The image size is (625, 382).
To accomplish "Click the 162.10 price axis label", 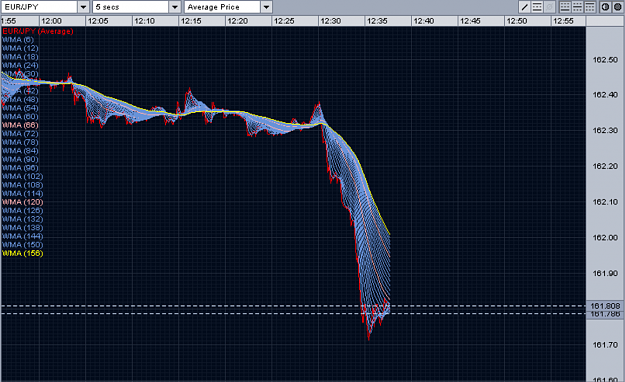I will (x=605, y=202).
